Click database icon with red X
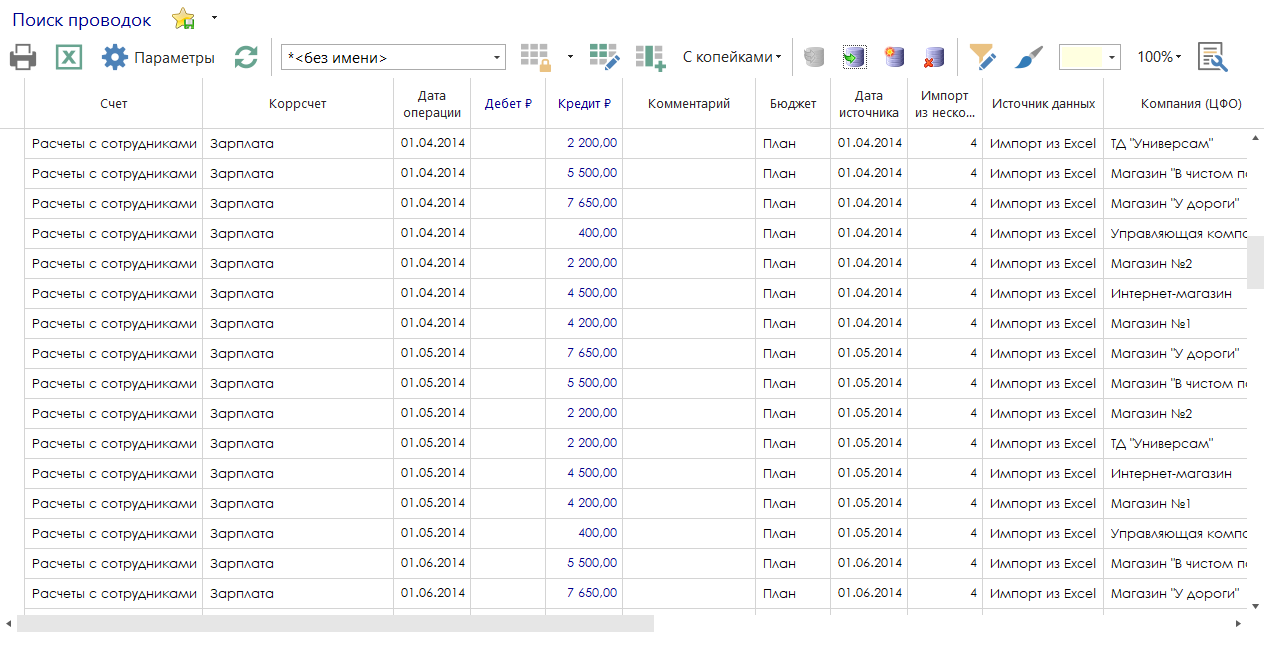Screen dimensions: 1264x665 click(x=934, y=57)
